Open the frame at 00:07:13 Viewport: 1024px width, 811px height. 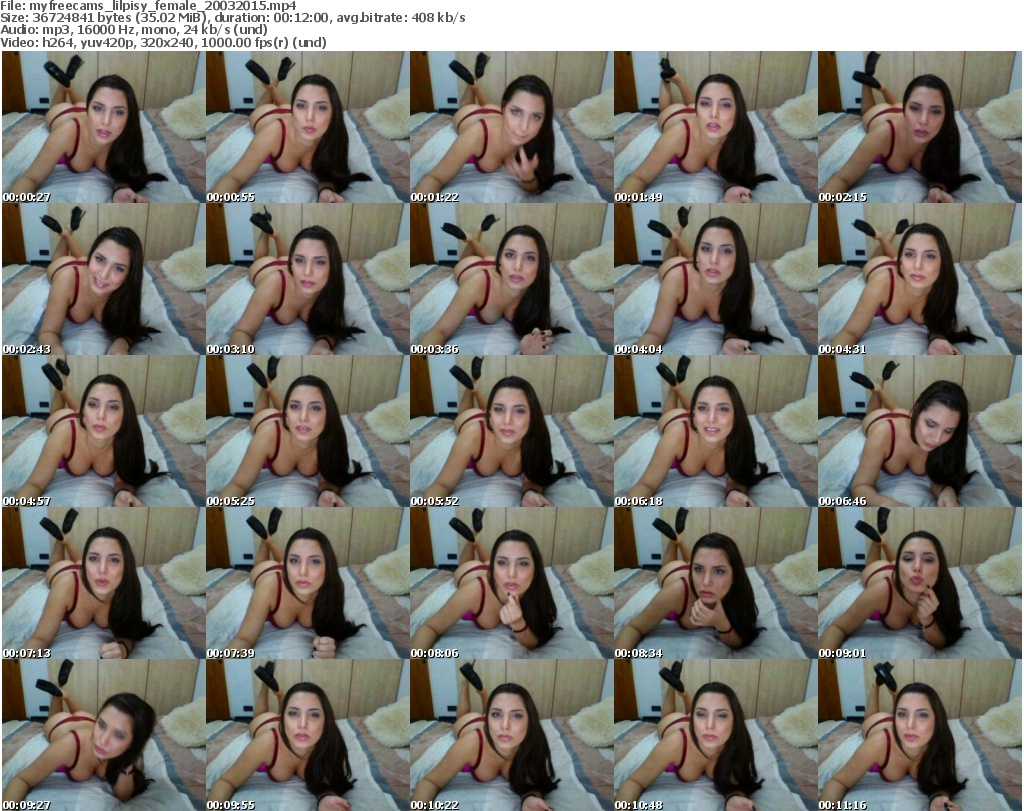102,583
